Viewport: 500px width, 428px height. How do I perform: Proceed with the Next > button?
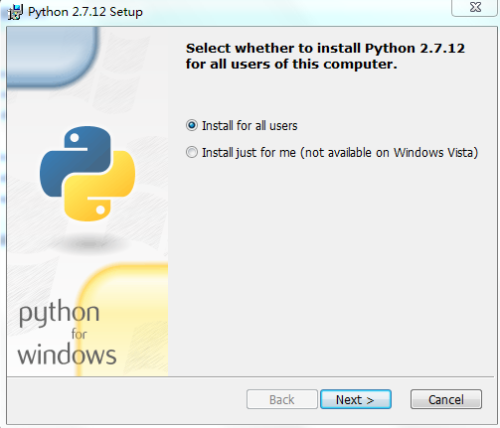pyautogui.click(x=356, y=399)
